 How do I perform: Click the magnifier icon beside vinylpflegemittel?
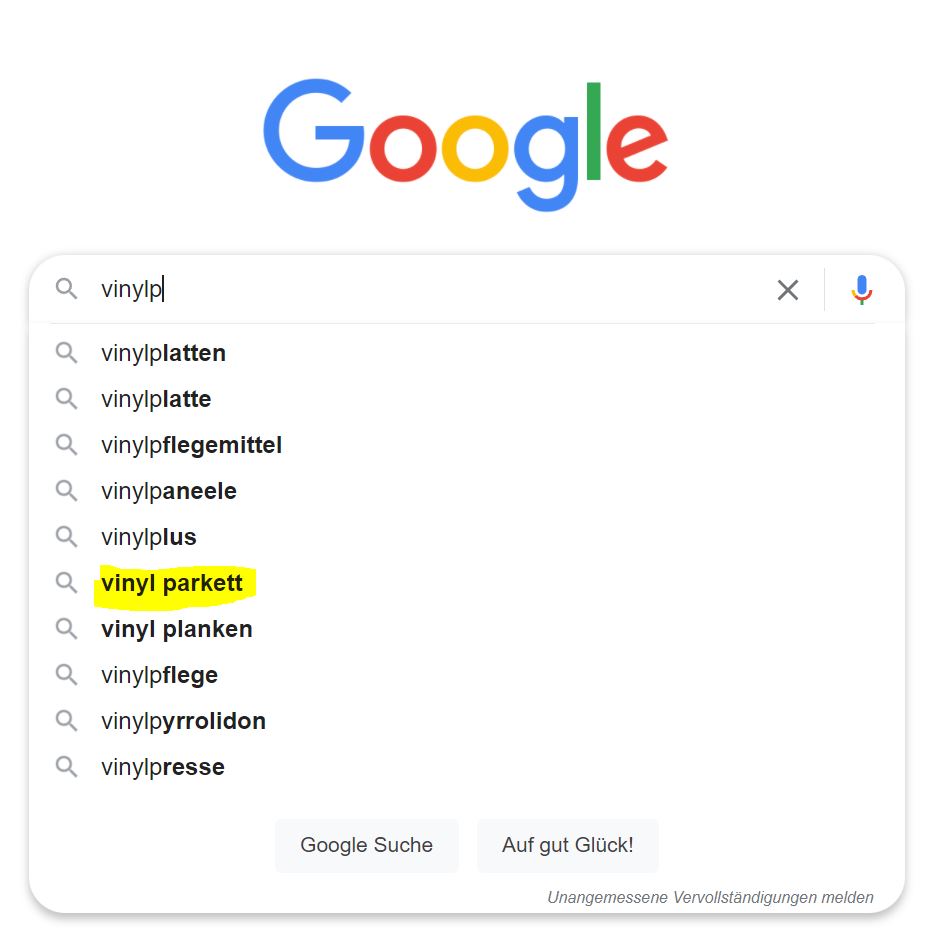point(66,445)
